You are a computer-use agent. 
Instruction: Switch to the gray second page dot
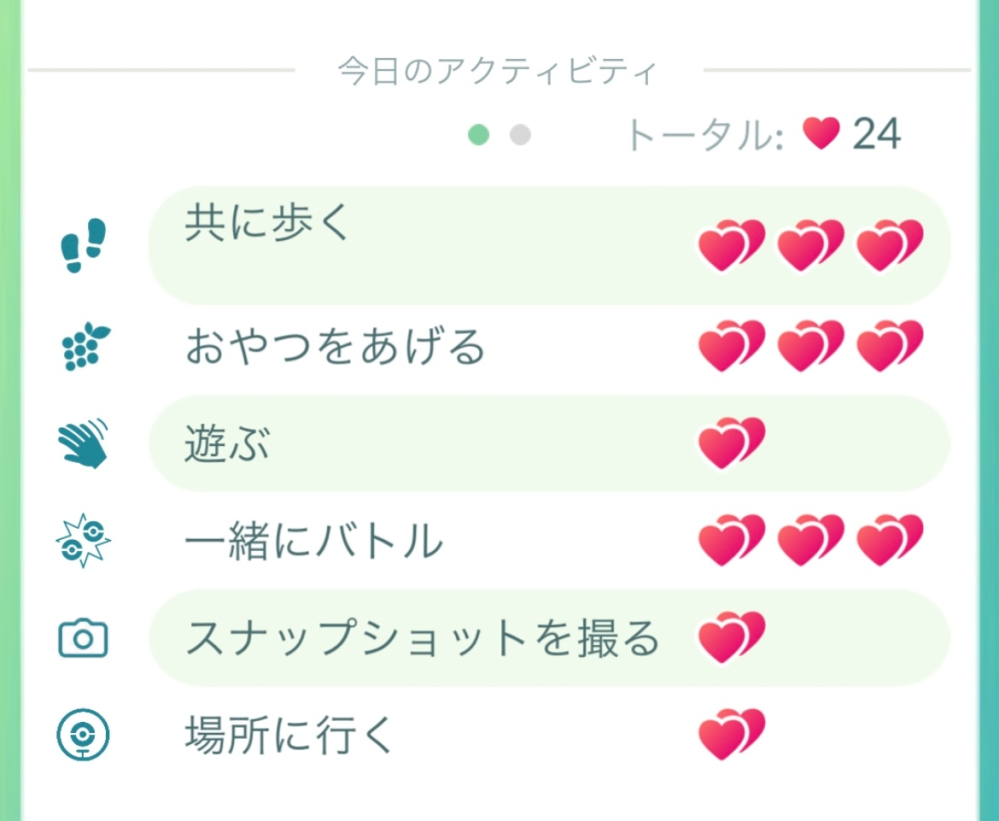coord(520,134)
